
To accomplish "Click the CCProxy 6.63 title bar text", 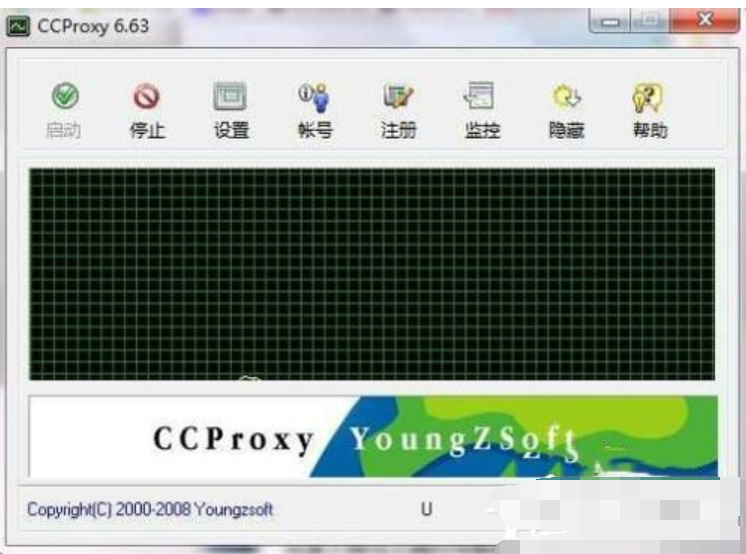I will pos(92,26).
